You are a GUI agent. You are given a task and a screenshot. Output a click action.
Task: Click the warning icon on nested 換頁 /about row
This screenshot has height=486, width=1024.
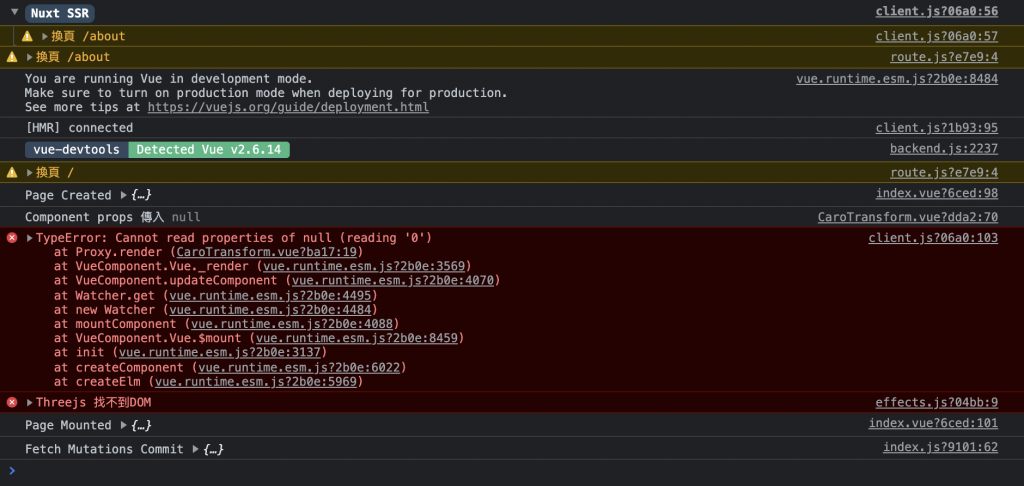coord(27,36)
